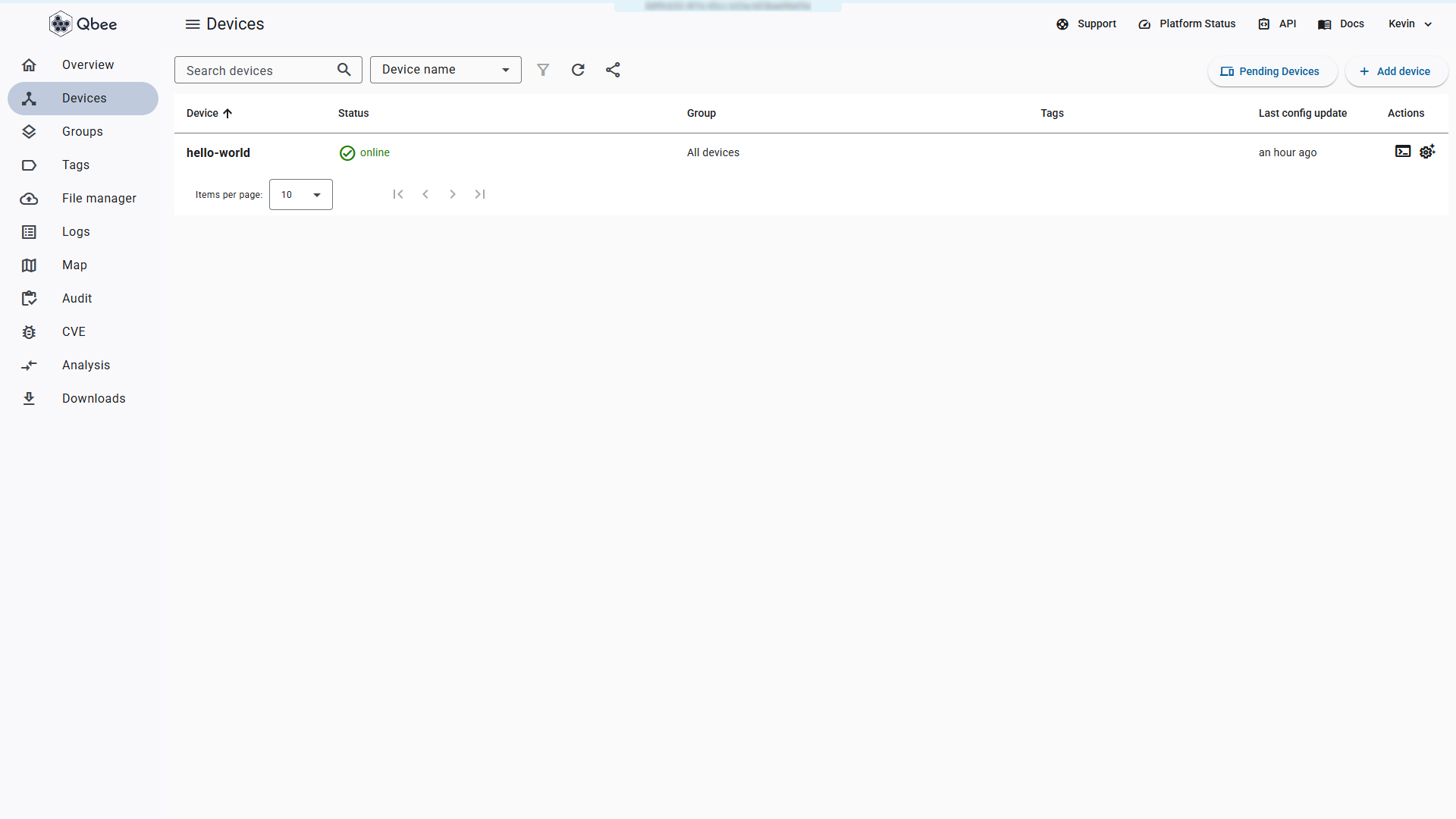Click the Logs list icon
1456x819 pixels.
[x=29, y=232]
